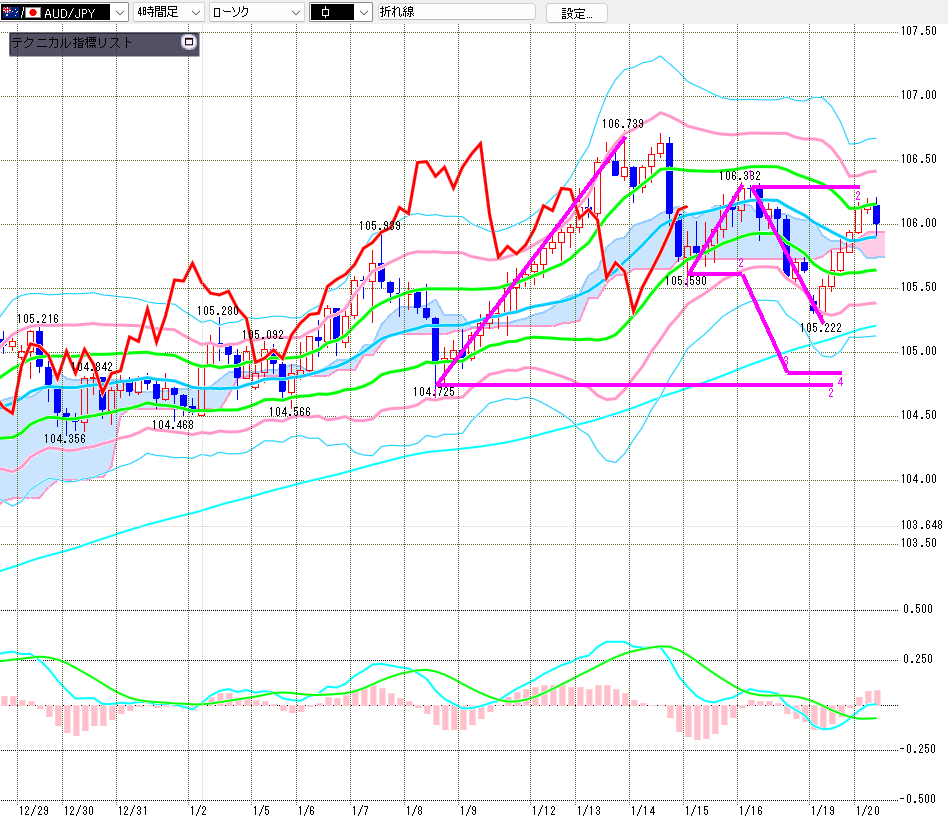Click the 1/12 date on the time axis
Screen dimensions: 948x819
(x=544, y=808)
